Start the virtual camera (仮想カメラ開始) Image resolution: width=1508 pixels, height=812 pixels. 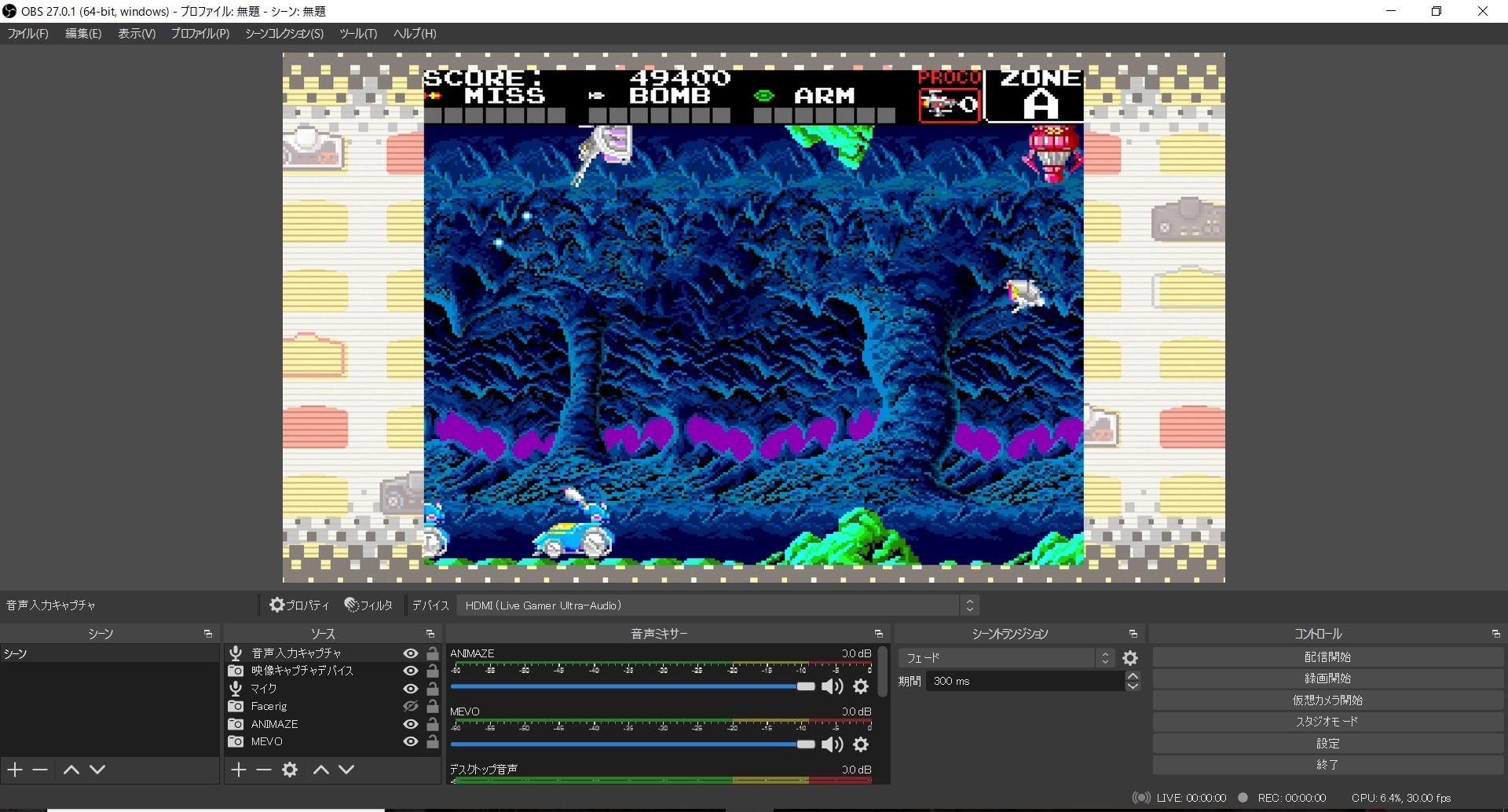pos(1327,700)
